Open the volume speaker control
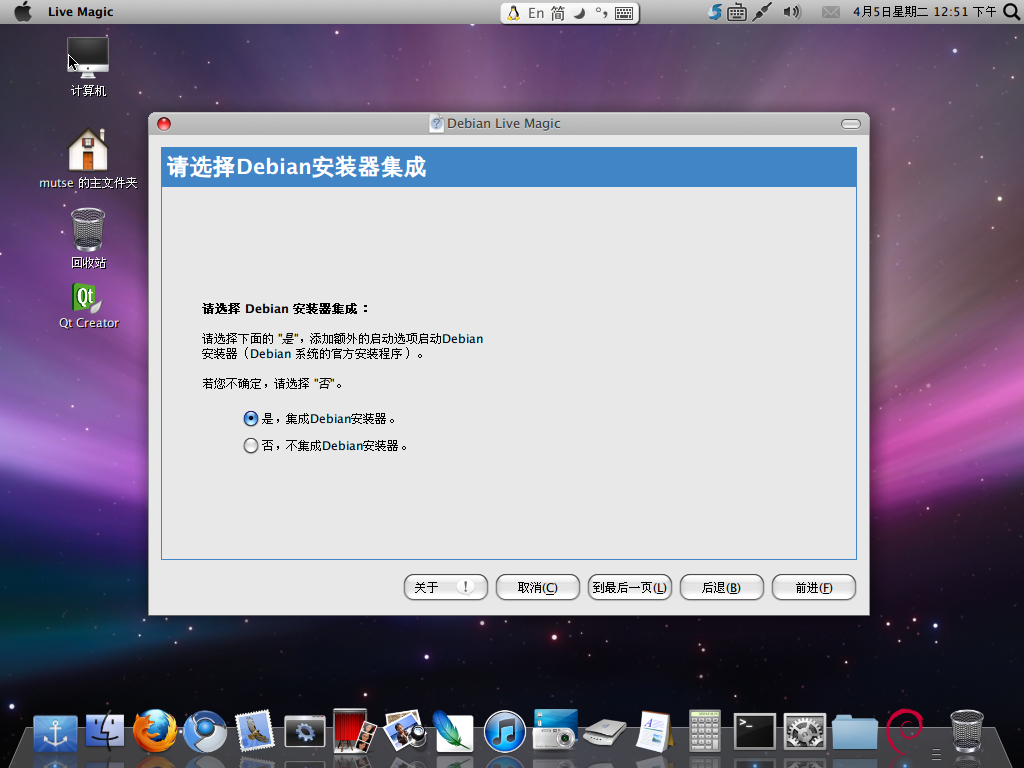 792,12
